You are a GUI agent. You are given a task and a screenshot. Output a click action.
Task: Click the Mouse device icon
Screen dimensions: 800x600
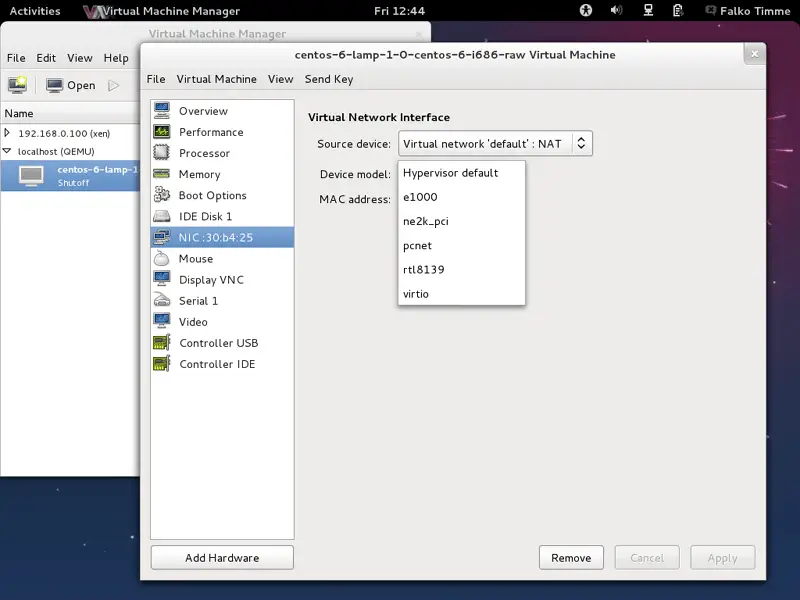pos(162,258)
